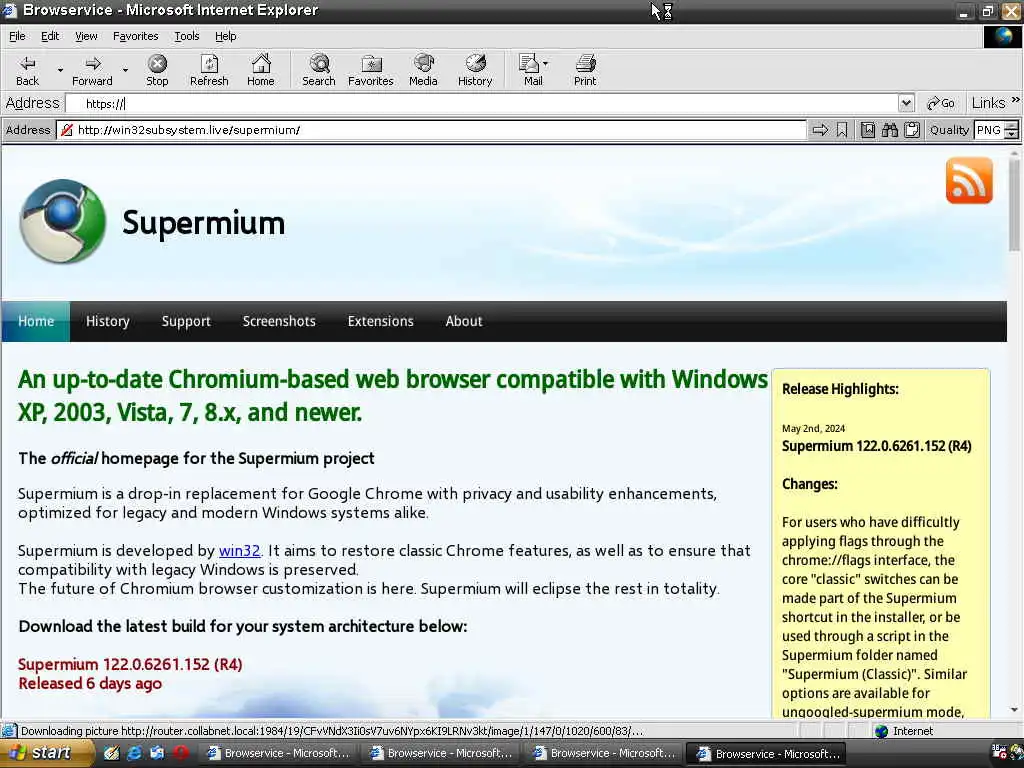Click the "Released 6 days ago" text
This screenshot has width=1024, height=768.
click(x=90, y=684)
